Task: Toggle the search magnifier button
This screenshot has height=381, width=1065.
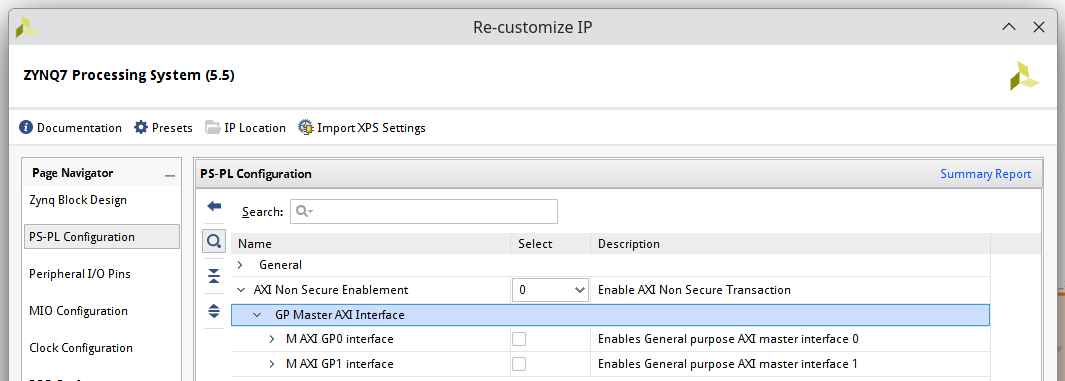Action: point(214,241)
